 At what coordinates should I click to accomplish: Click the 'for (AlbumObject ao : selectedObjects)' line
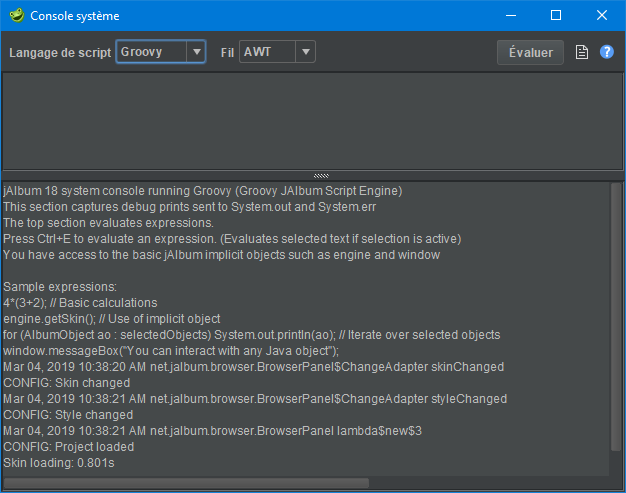click(252, 335)
